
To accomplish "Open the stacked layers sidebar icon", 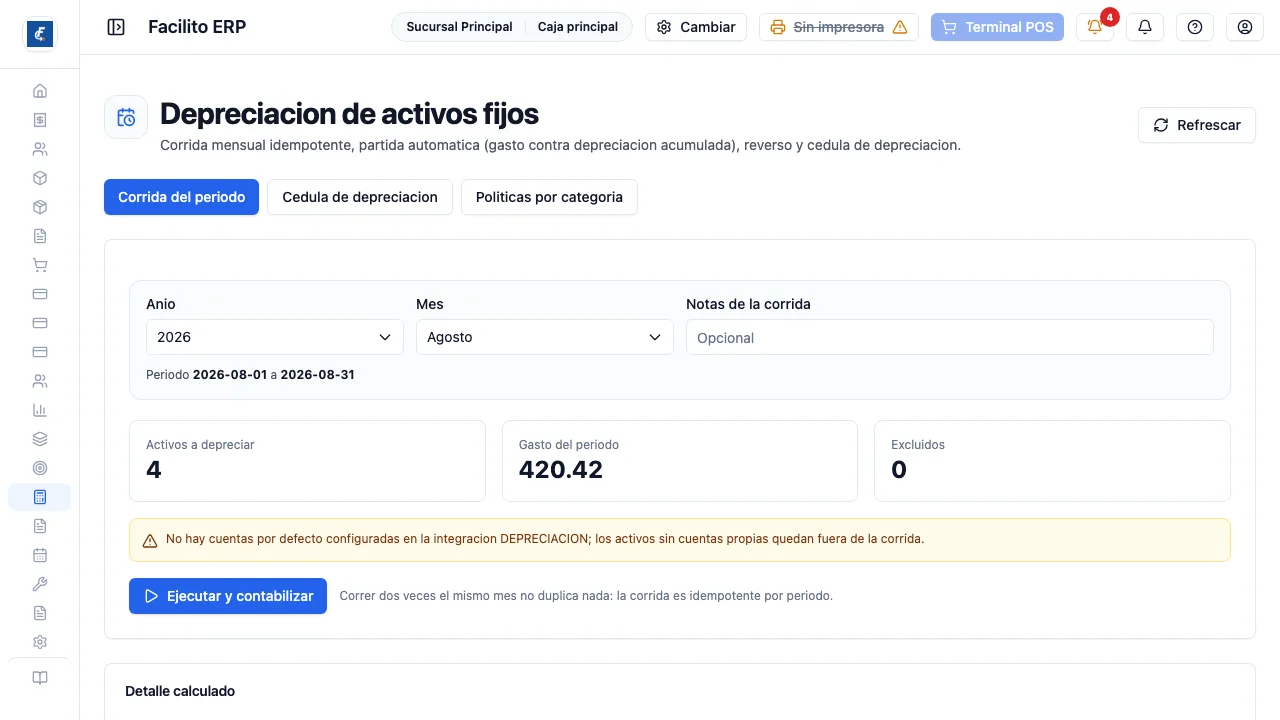I will 40,439.
